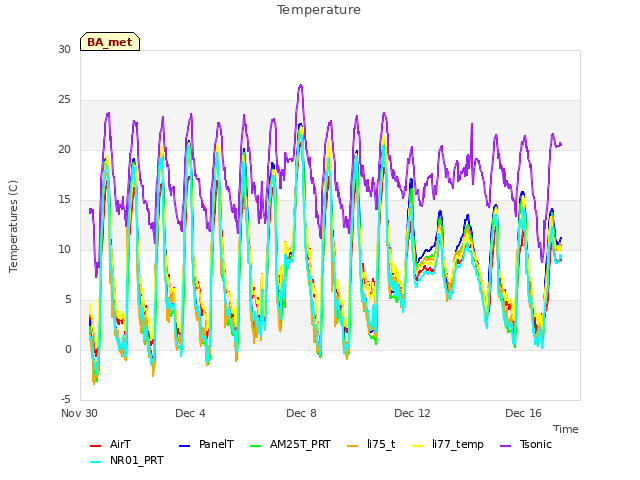Click the orange li75_t color swatch
This screenshot has width=640, height=480.
pyautogui.click(x=352, y=446)
